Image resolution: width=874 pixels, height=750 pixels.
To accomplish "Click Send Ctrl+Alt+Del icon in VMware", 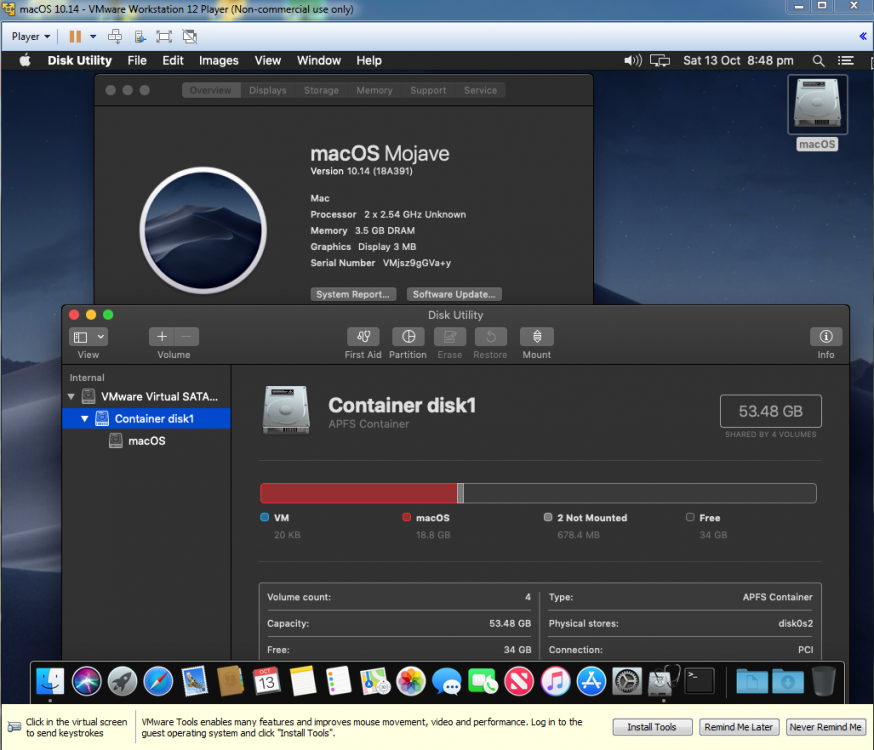I will click(x=115, y=37).
